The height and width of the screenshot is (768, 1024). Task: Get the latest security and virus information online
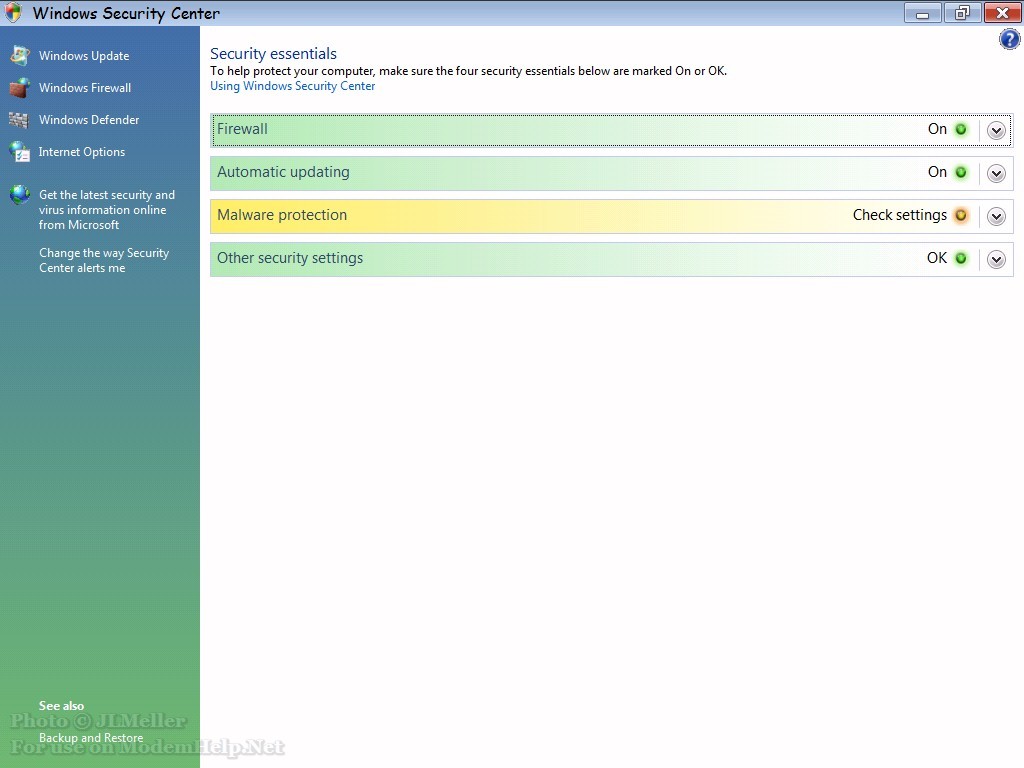[x=106, y=210]
